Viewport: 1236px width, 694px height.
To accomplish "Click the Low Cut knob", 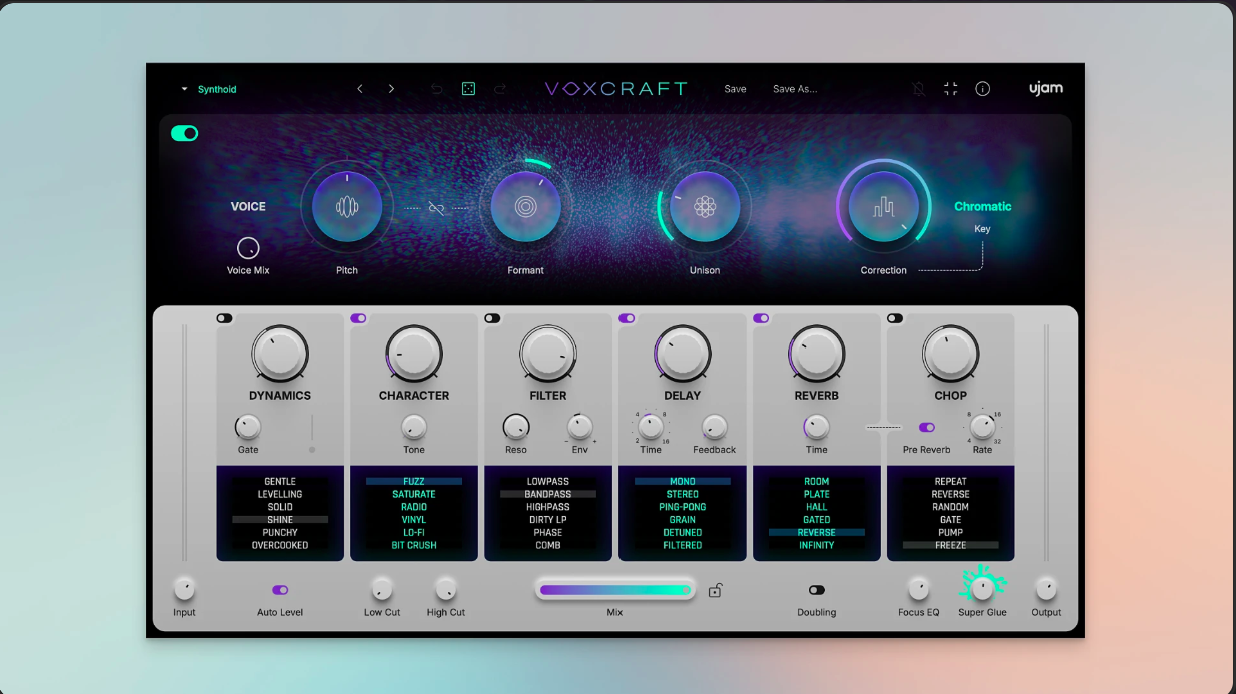I will tap(382, 588).
